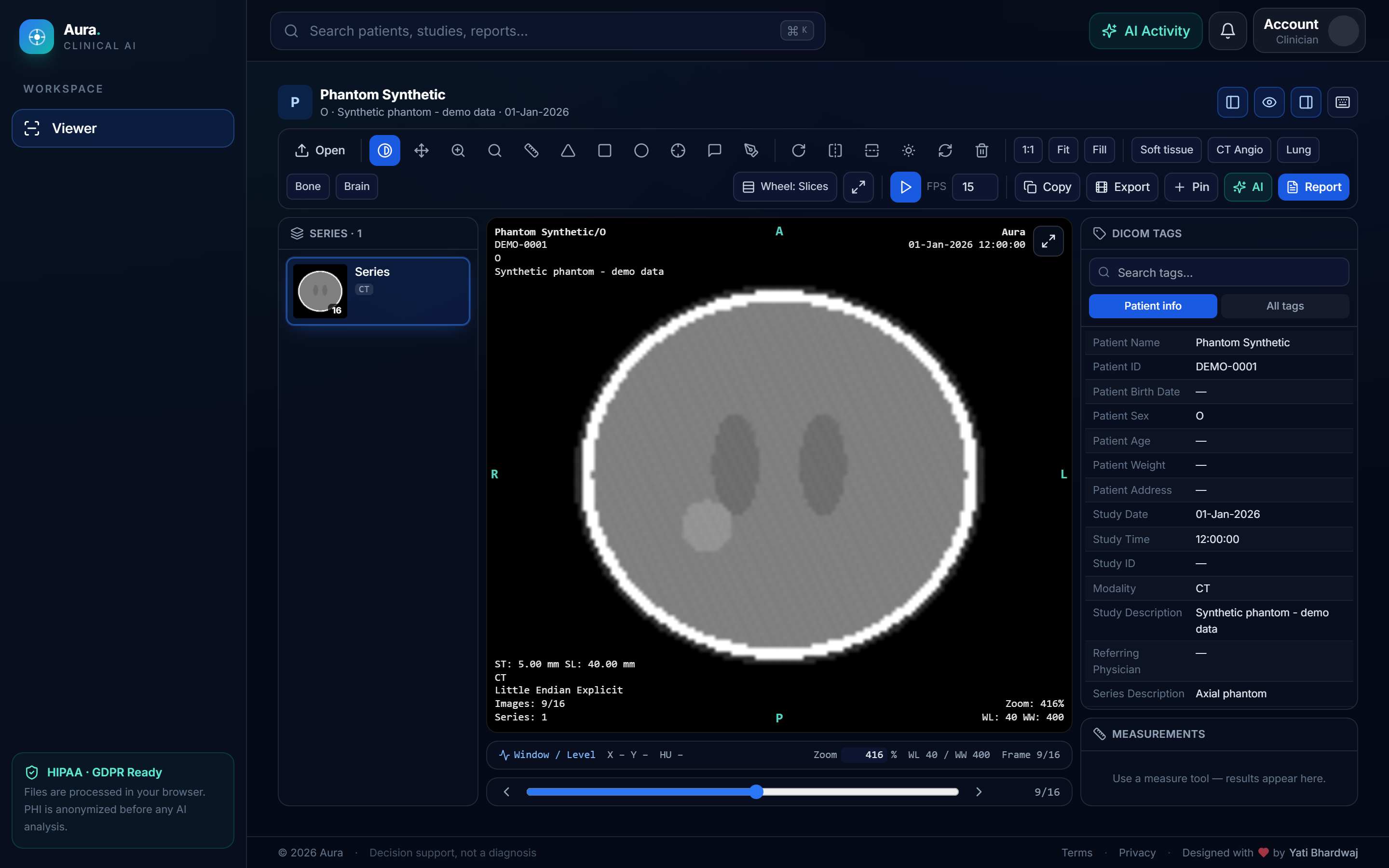1389x868 pixels.
Task: Rotate the image clockwise
Action: 798,150
